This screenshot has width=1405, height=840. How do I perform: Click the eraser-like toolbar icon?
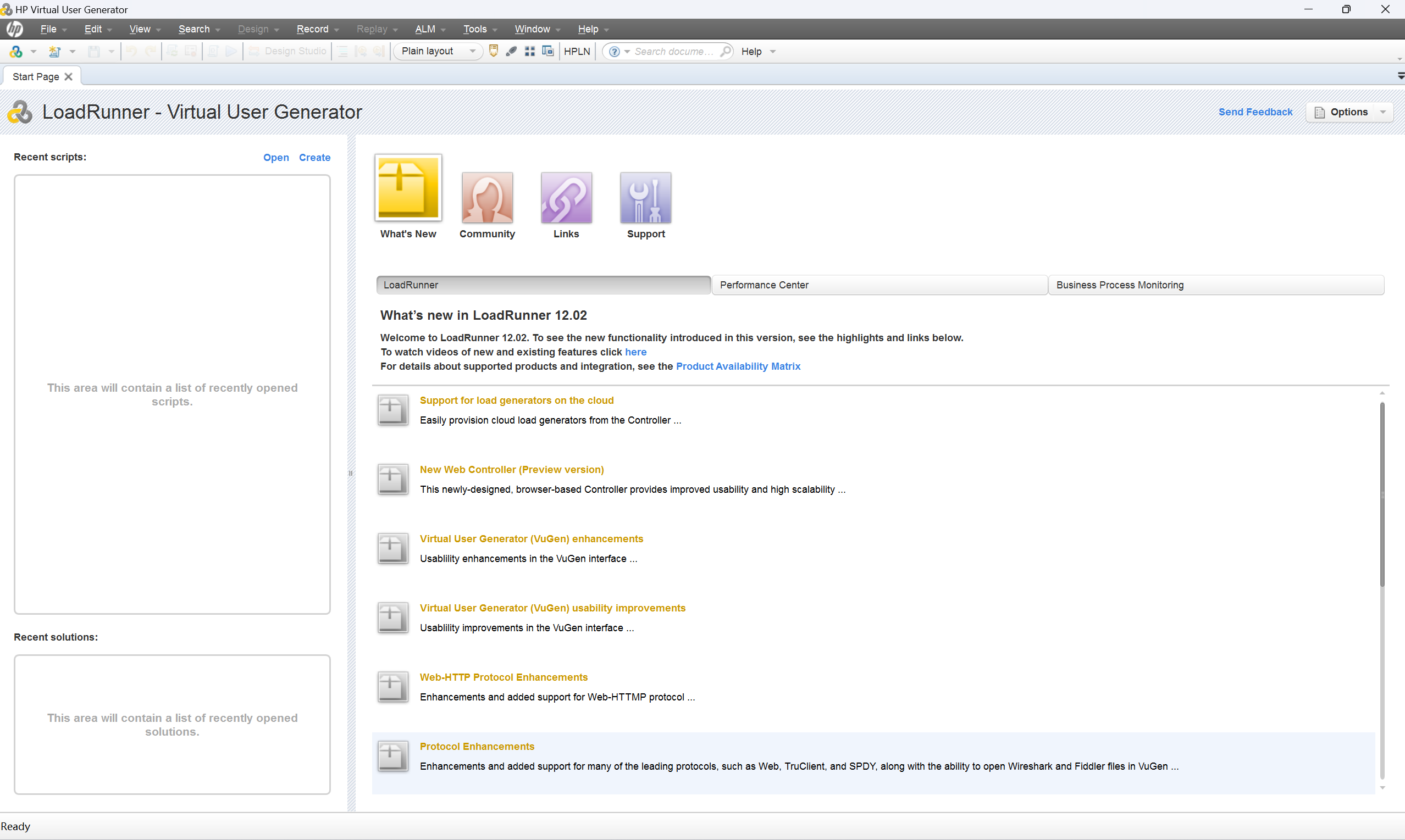click(511, 52)
